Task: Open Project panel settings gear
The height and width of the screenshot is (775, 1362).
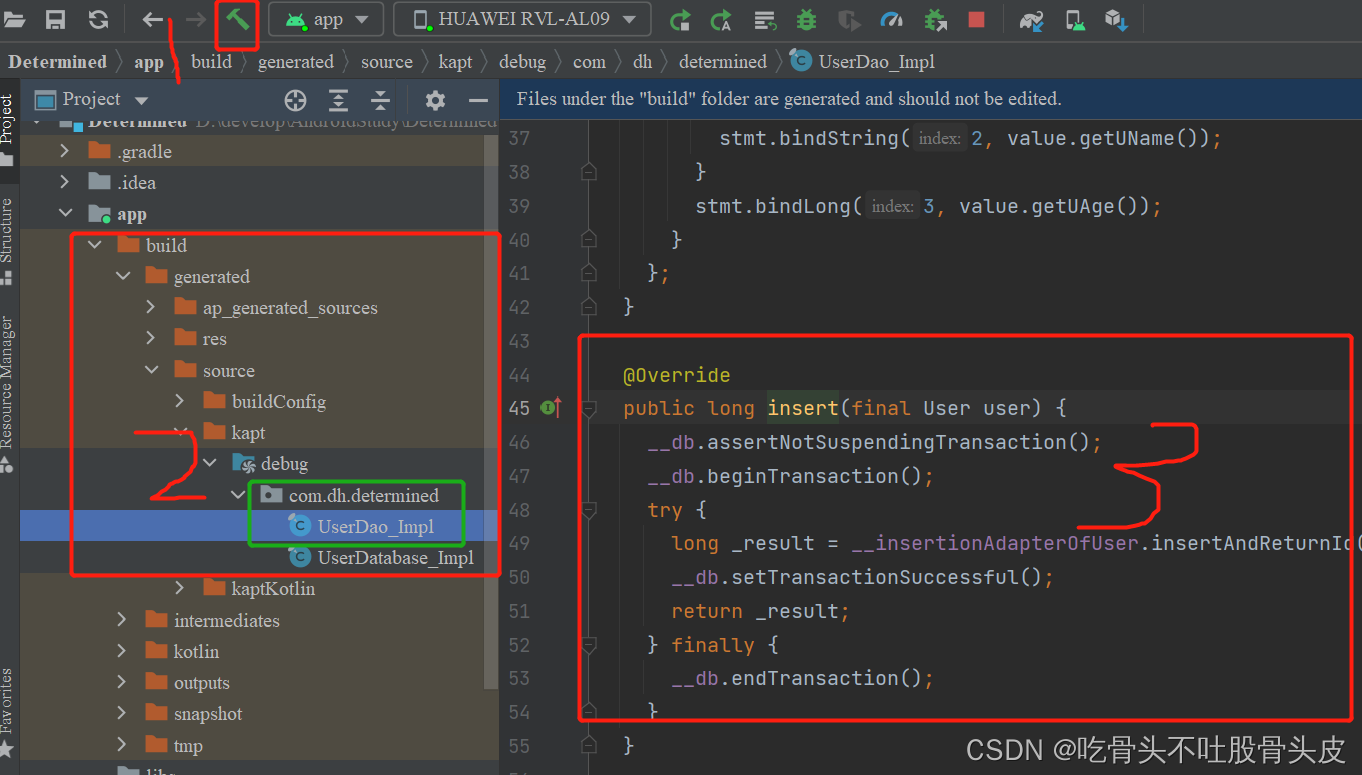Action: 435,100
